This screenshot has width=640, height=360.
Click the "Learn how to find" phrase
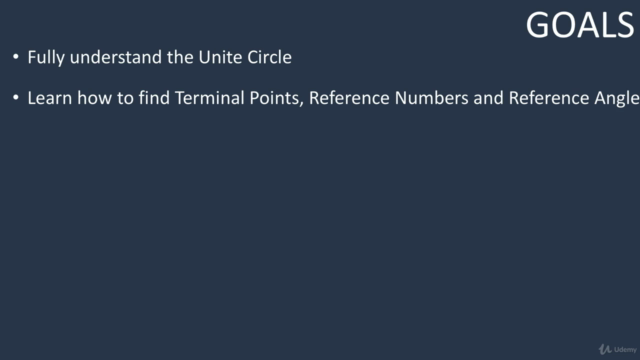click(98, 98)
